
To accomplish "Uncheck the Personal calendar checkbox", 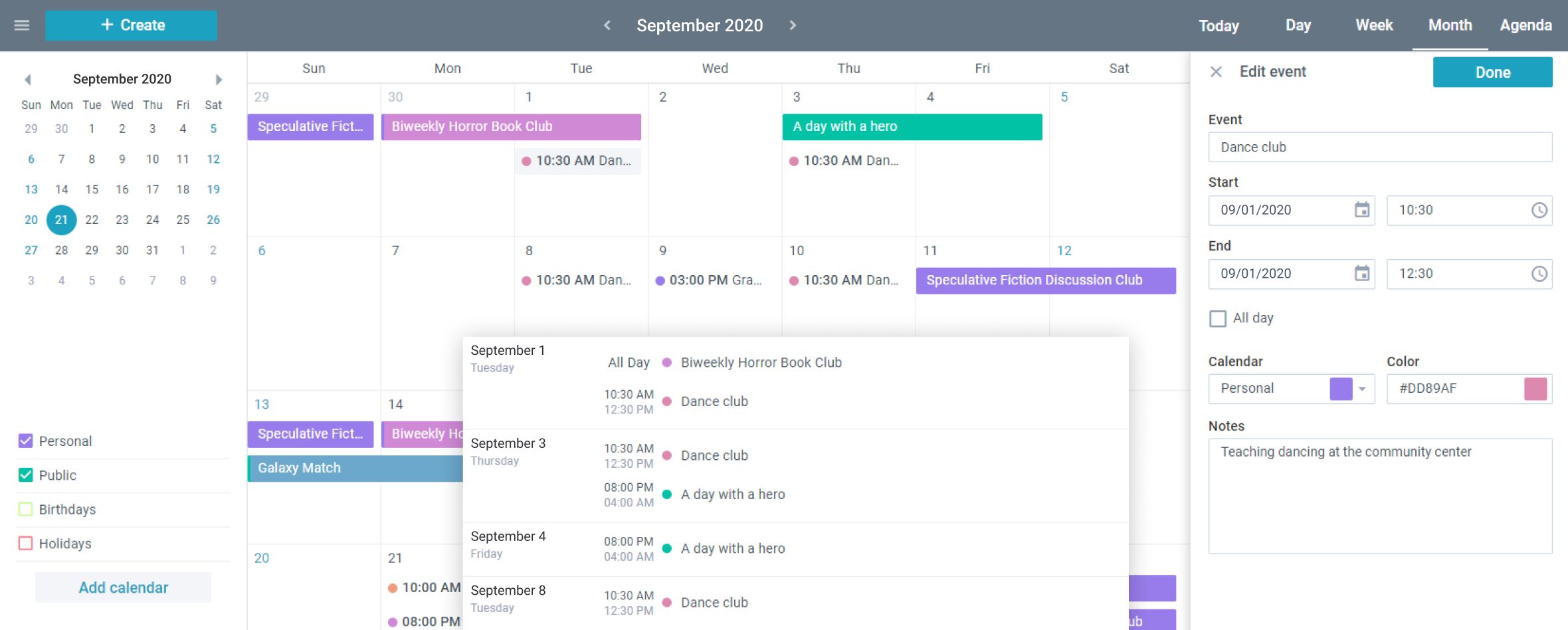I will [x=25, y=441].
